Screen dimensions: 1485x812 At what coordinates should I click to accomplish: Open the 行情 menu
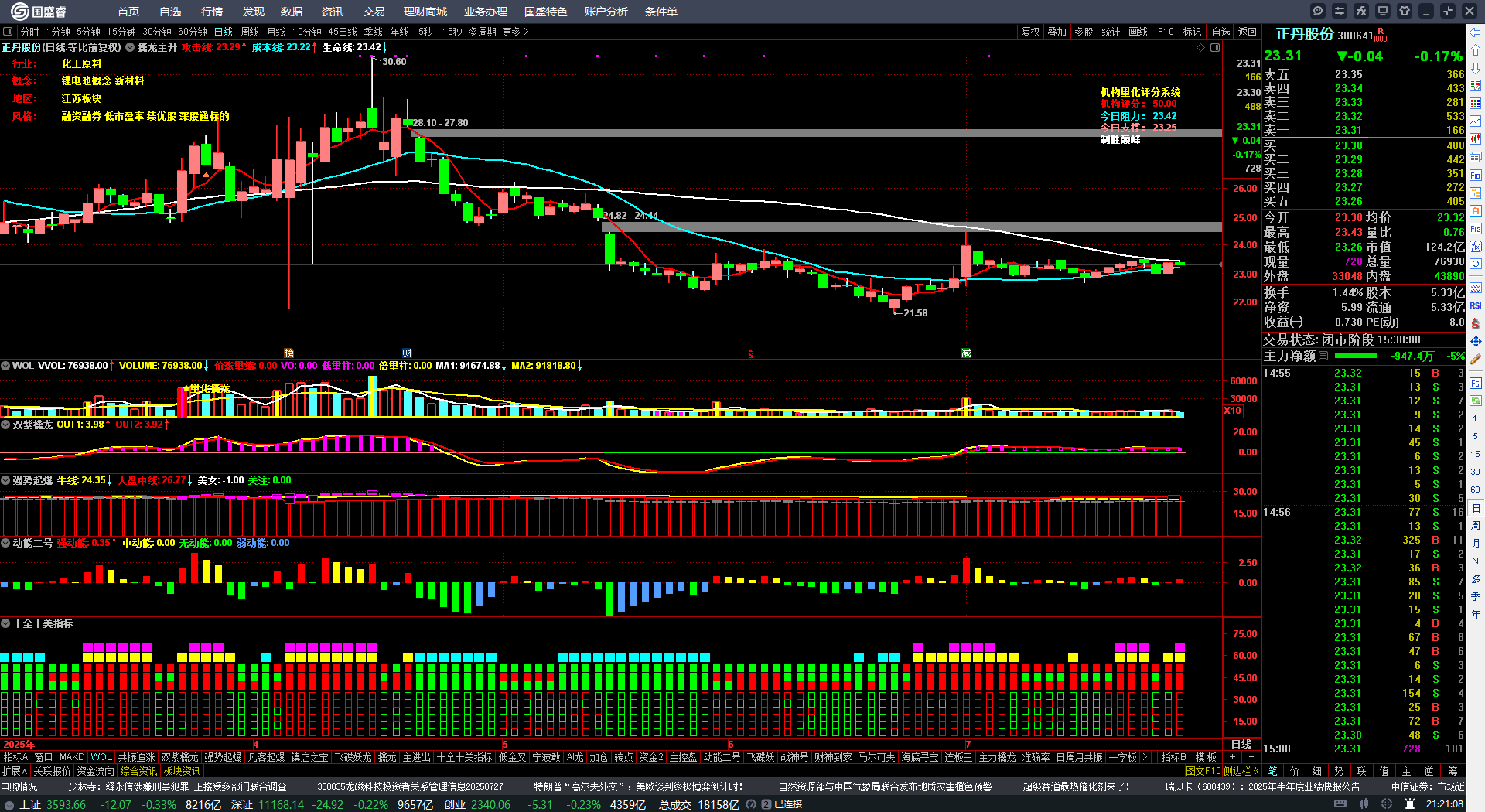coord(212,12)
